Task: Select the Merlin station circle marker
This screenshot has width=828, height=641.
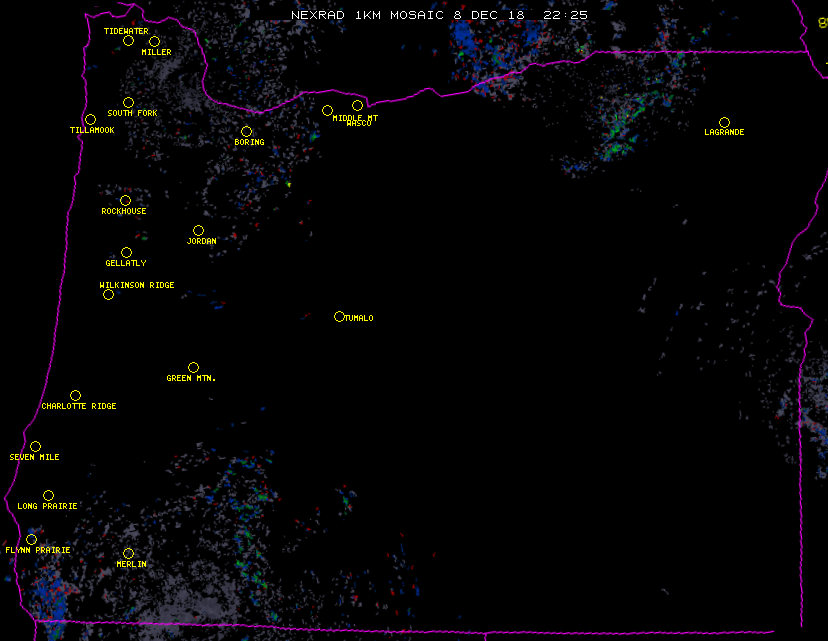Action: [128, 553]
